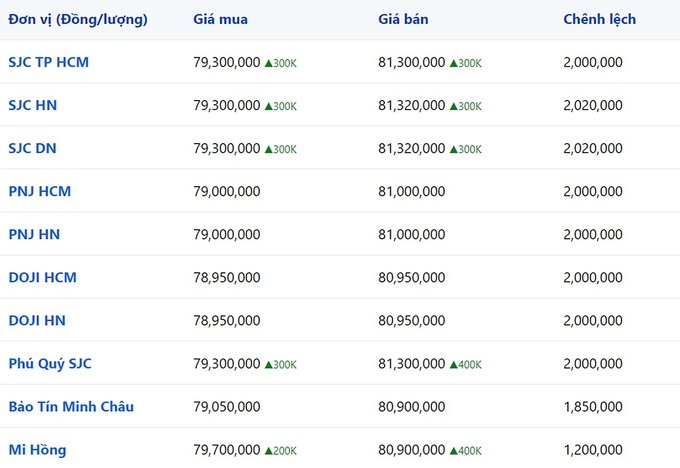
Task: Click the Giá bán column header
Action: click(x=403, y=20)
